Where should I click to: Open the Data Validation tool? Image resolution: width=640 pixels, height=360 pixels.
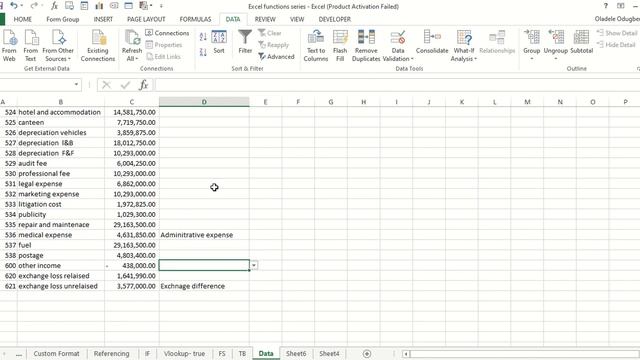click(x=398, y=46)
